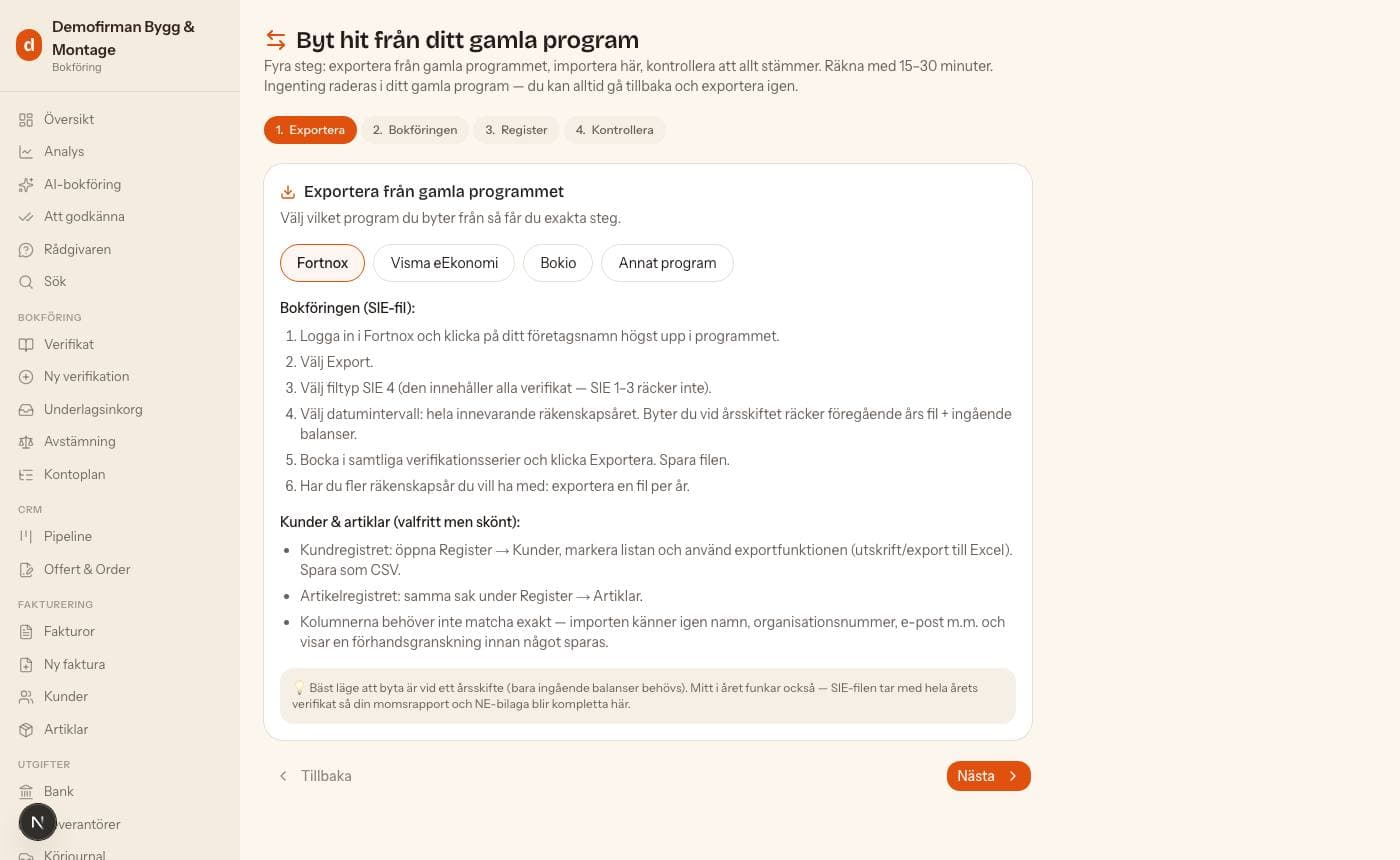Open Sök magnifier icon in sidebar
The height and width of the screenshot is (860, 1400).
click(26, 282)
